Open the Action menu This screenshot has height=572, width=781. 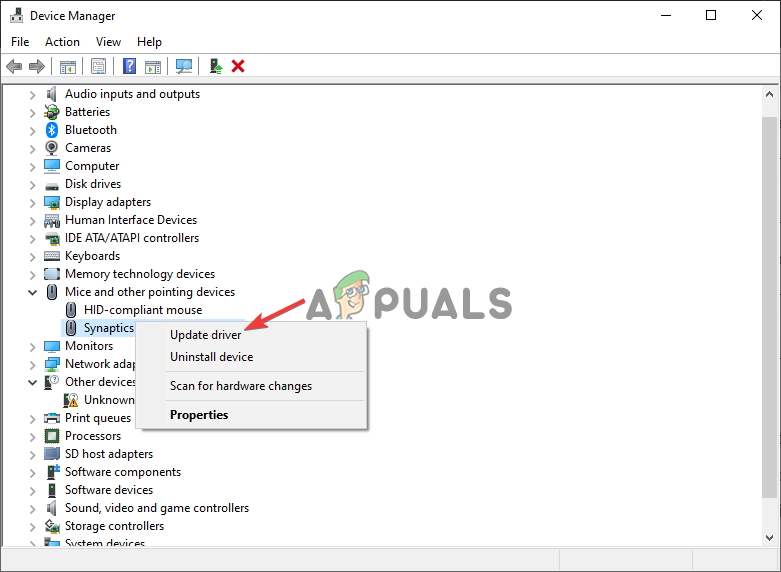tap(62, 42)
